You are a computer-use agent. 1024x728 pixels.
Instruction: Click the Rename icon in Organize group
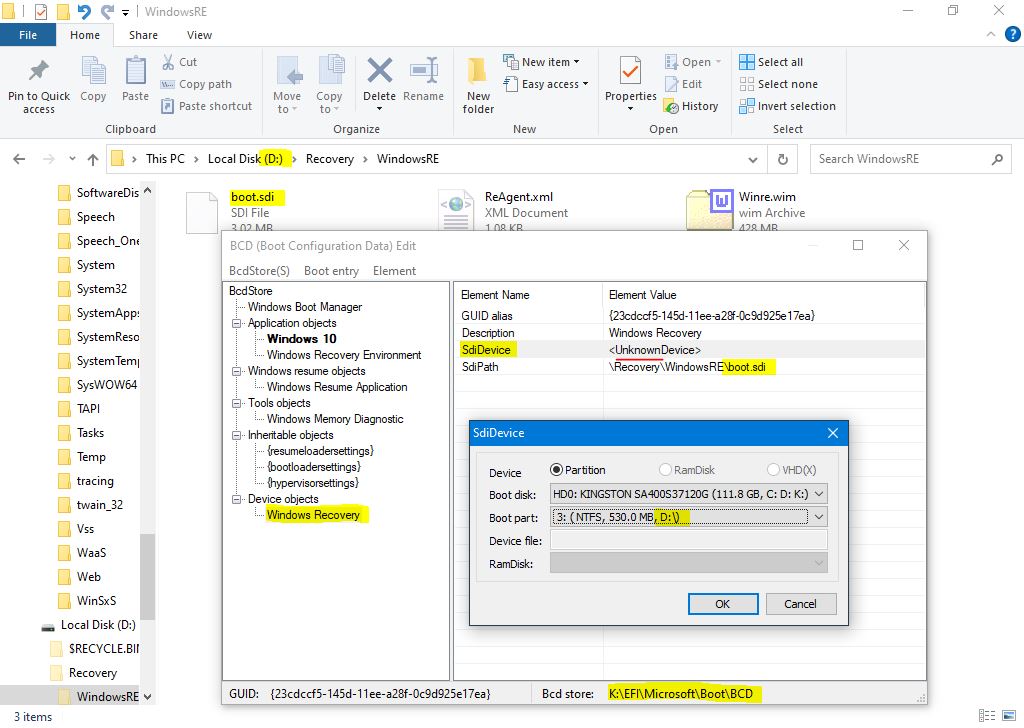[x=423, y=72]
